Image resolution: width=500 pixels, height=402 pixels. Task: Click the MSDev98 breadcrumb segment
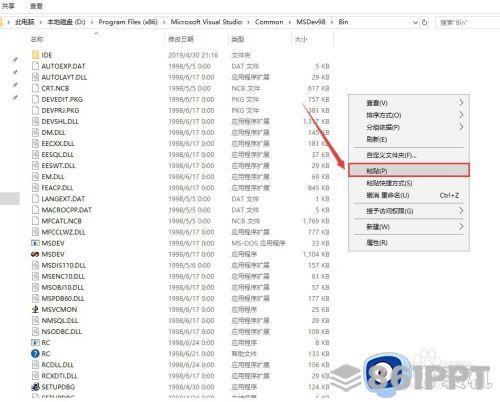tap(311, 22)
